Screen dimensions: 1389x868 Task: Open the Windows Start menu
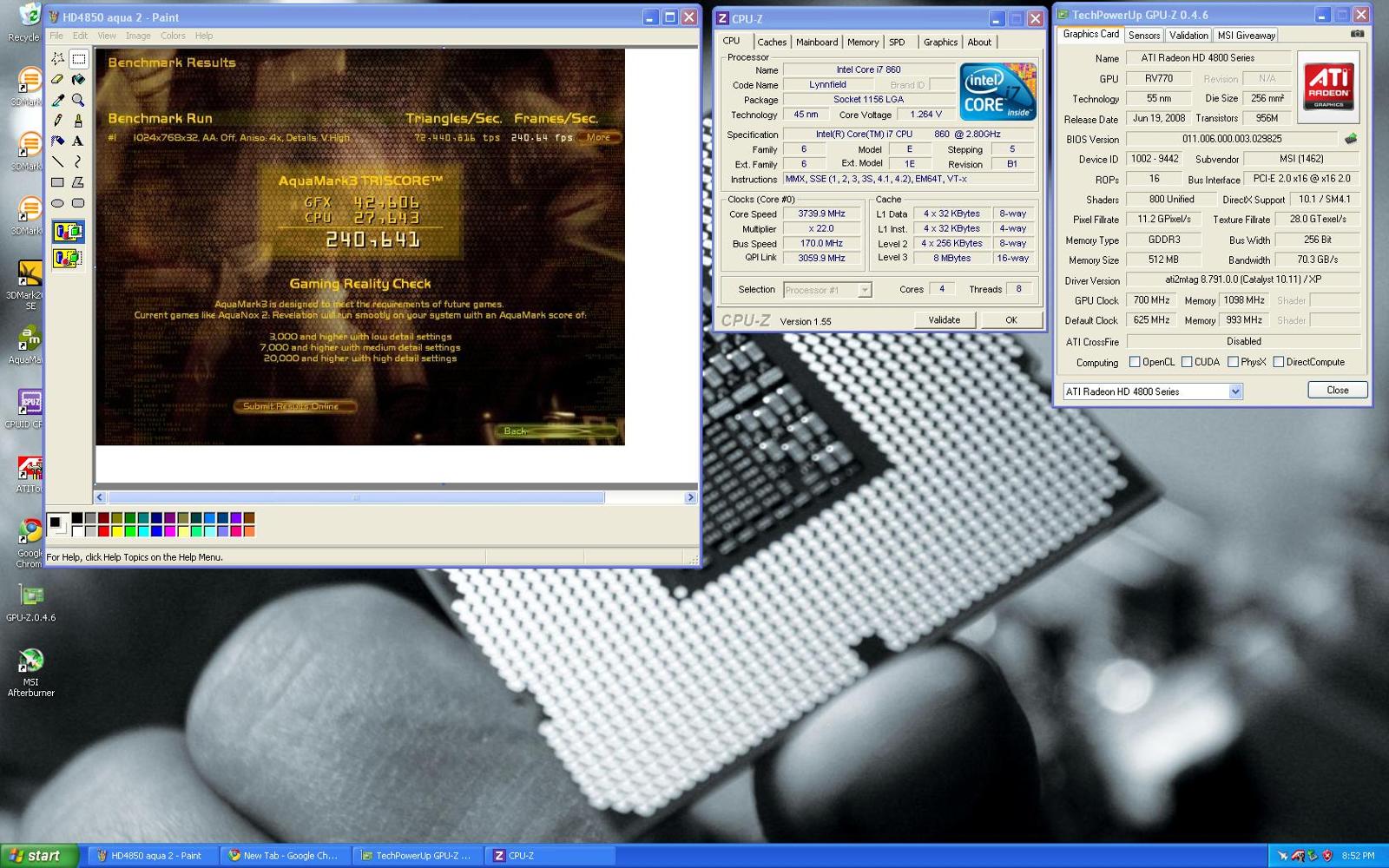(x=40, y=856)
